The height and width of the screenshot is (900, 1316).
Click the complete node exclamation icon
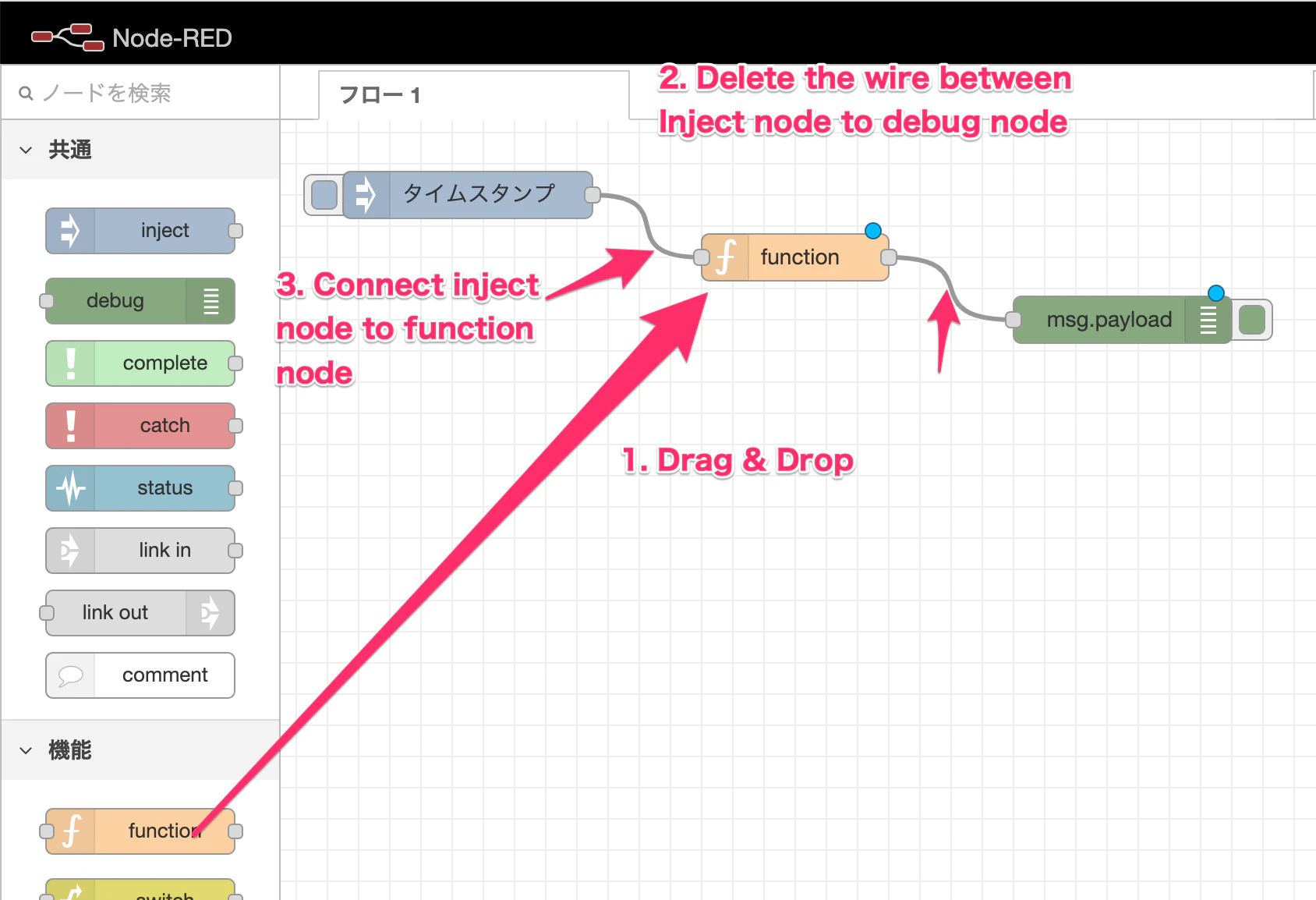(71, 363)
